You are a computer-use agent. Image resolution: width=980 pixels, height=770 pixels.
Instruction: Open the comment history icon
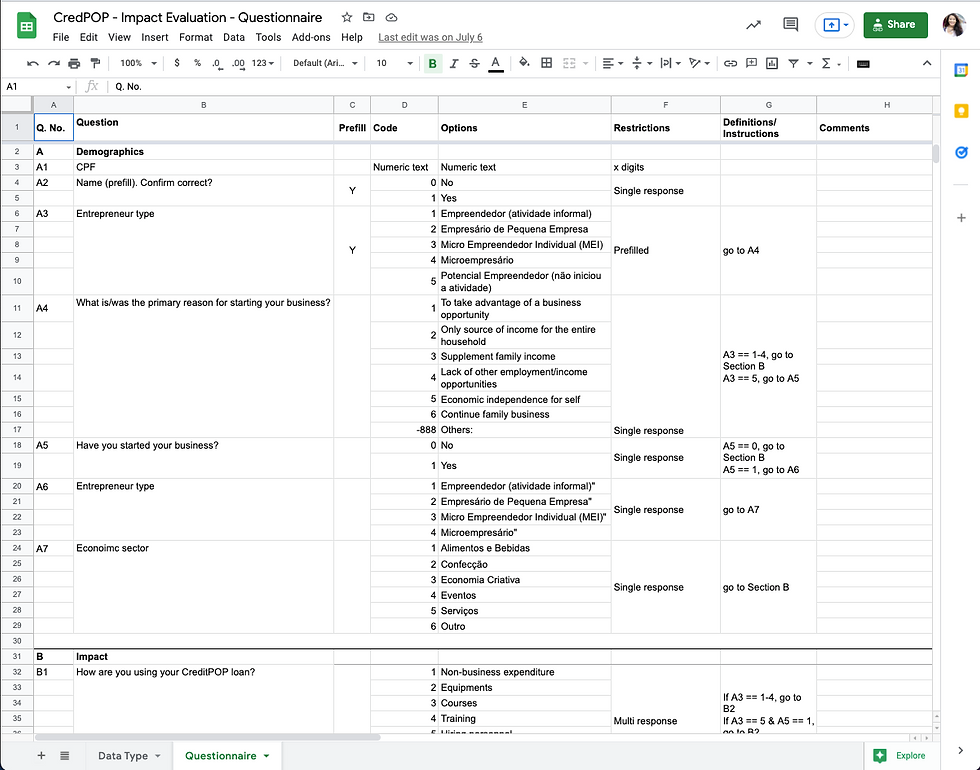791,24
